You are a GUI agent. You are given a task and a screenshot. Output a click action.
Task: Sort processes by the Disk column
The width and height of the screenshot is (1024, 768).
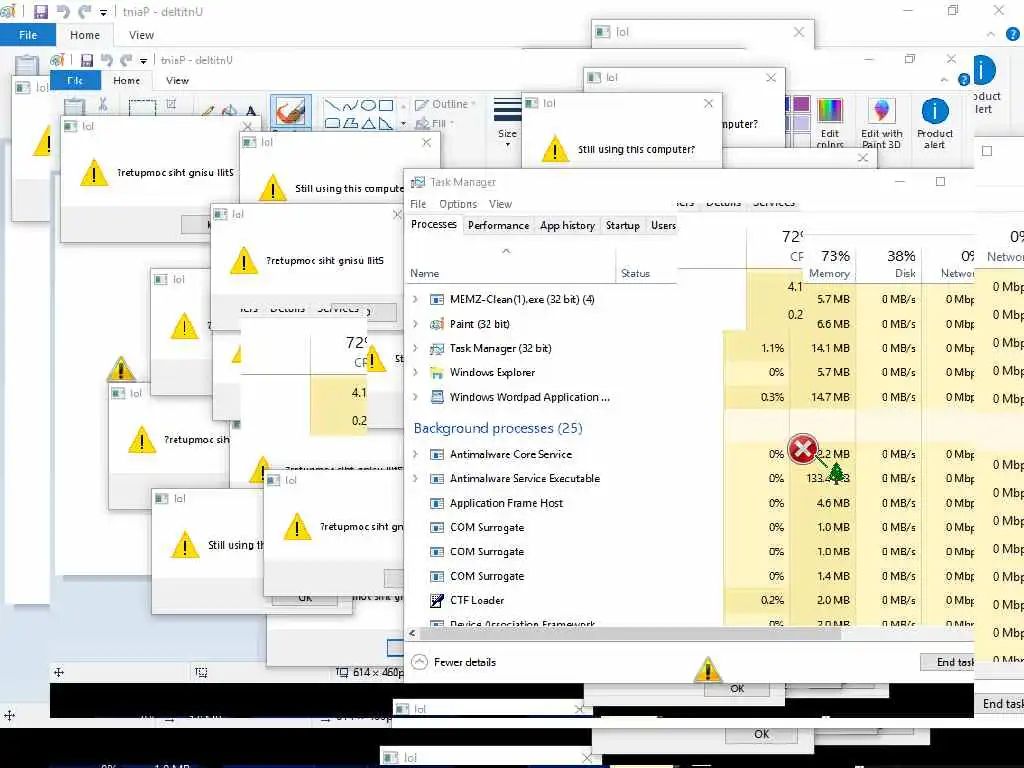pyautogui.click(x=889, y=264)
